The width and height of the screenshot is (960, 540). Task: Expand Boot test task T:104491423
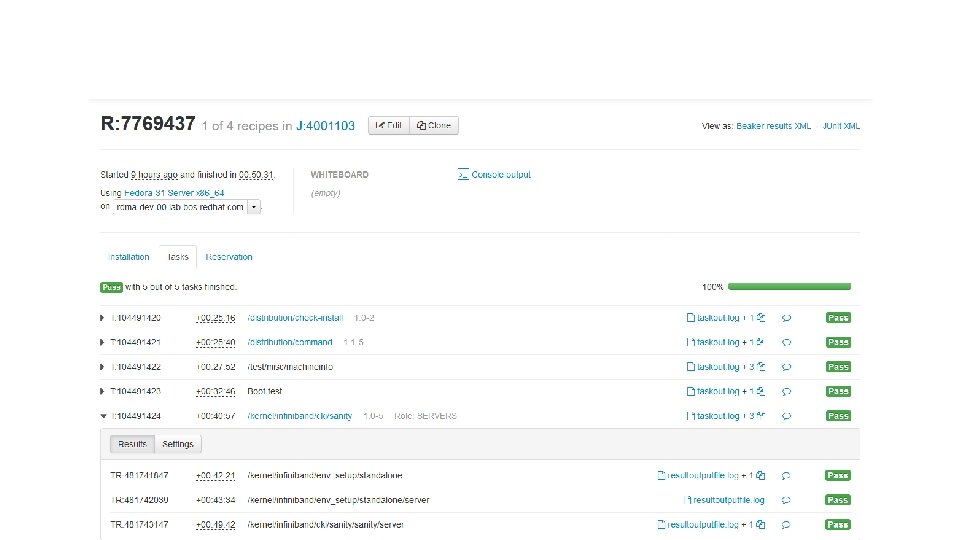point(102,391)
